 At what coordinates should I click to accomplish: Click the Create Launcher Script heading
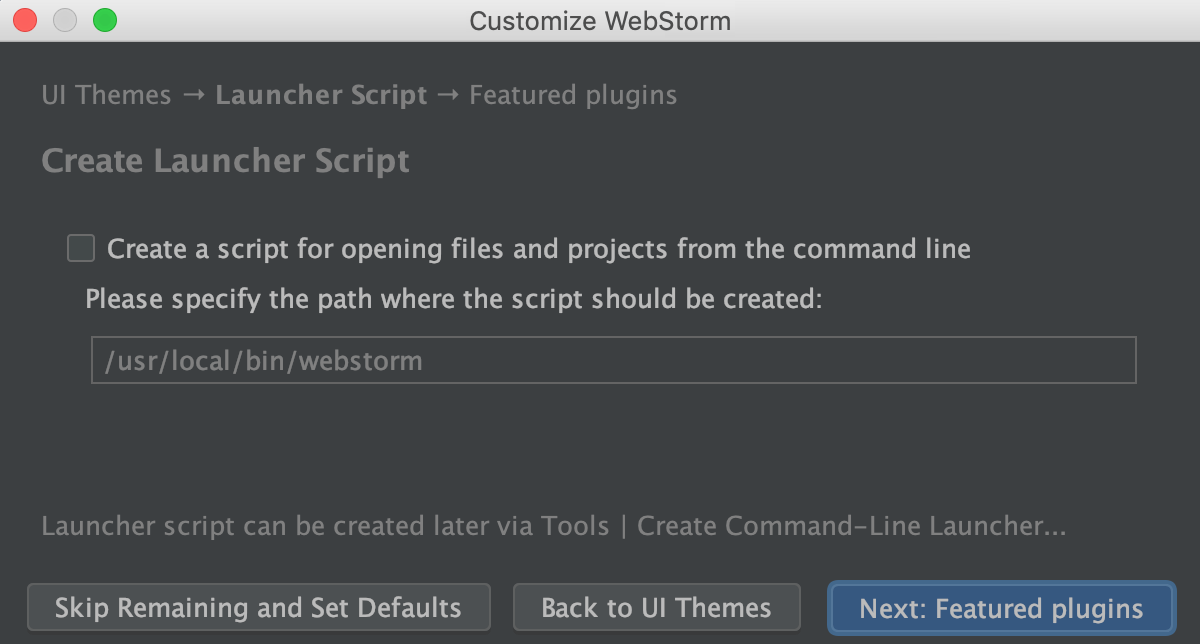coord(226,161)
